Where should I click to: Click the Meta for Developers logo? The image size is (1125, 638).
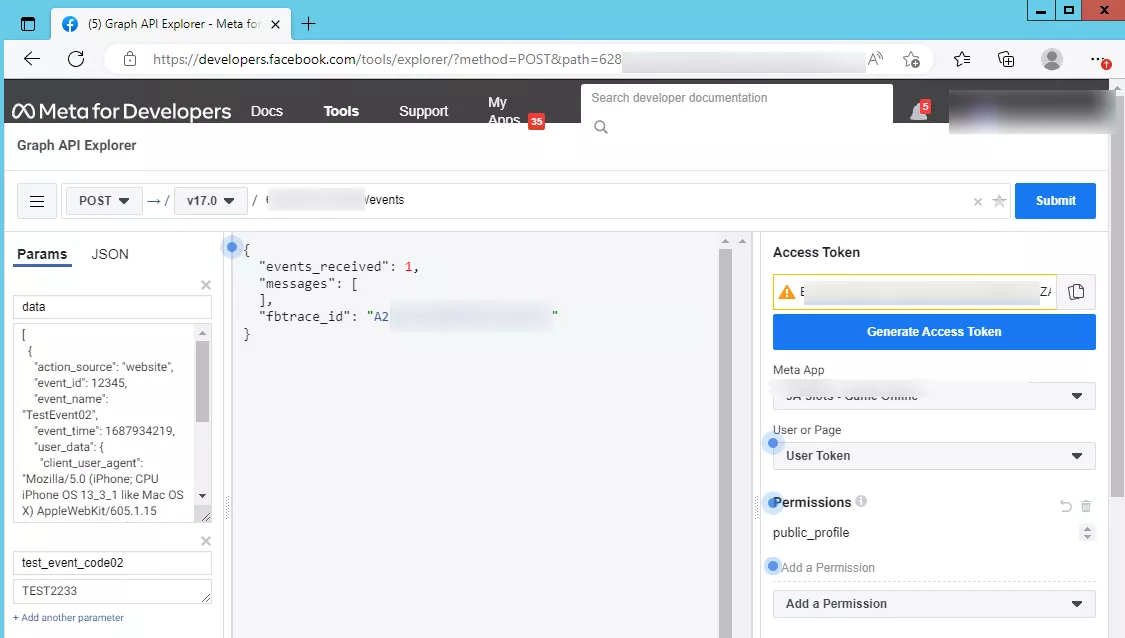[121, 111]
